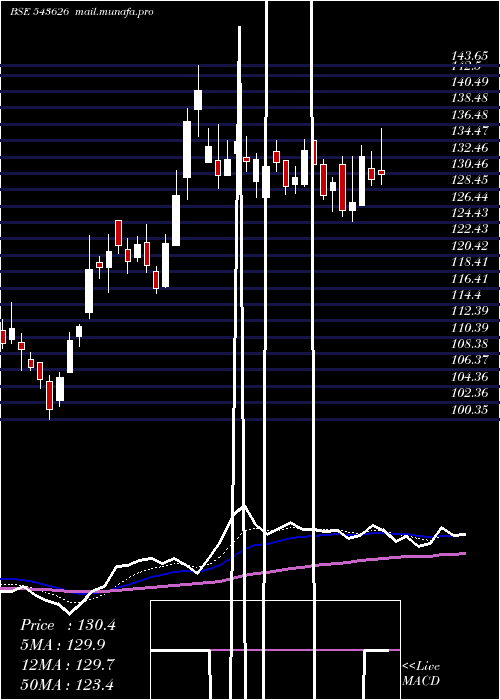This screenshot has height=700, width=500.
Task: Click the 104.36 price axis label
Action: coord(470,377)
